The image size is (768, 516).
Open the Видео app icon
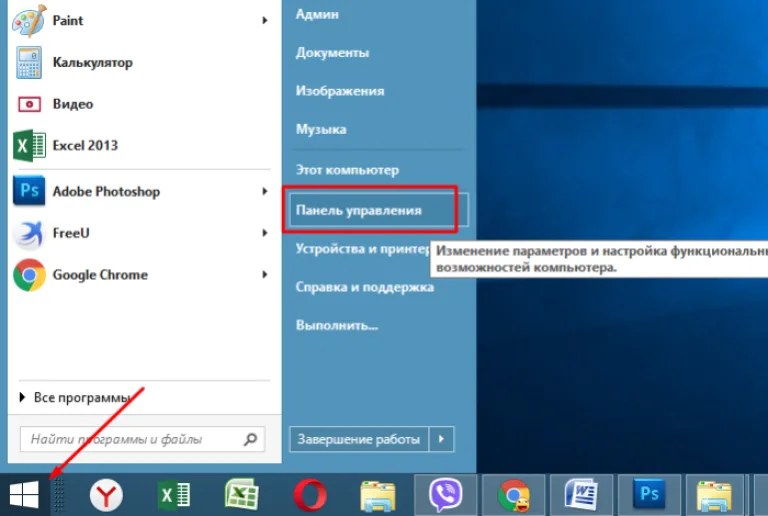(x=29, y=104)
